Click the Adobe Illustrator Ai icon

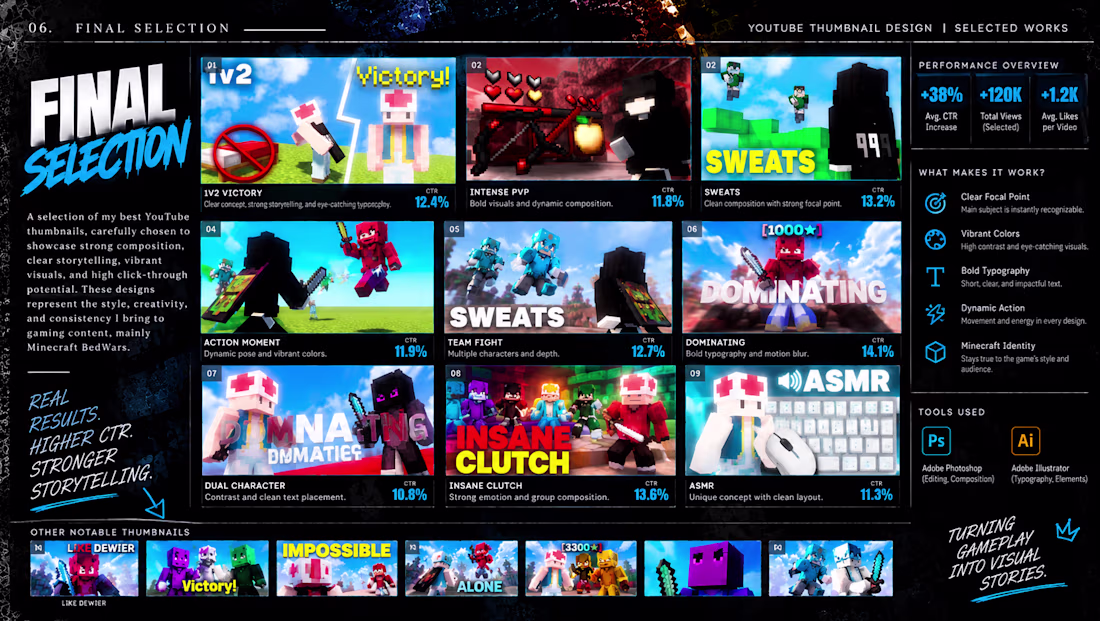click(1025, 441)
